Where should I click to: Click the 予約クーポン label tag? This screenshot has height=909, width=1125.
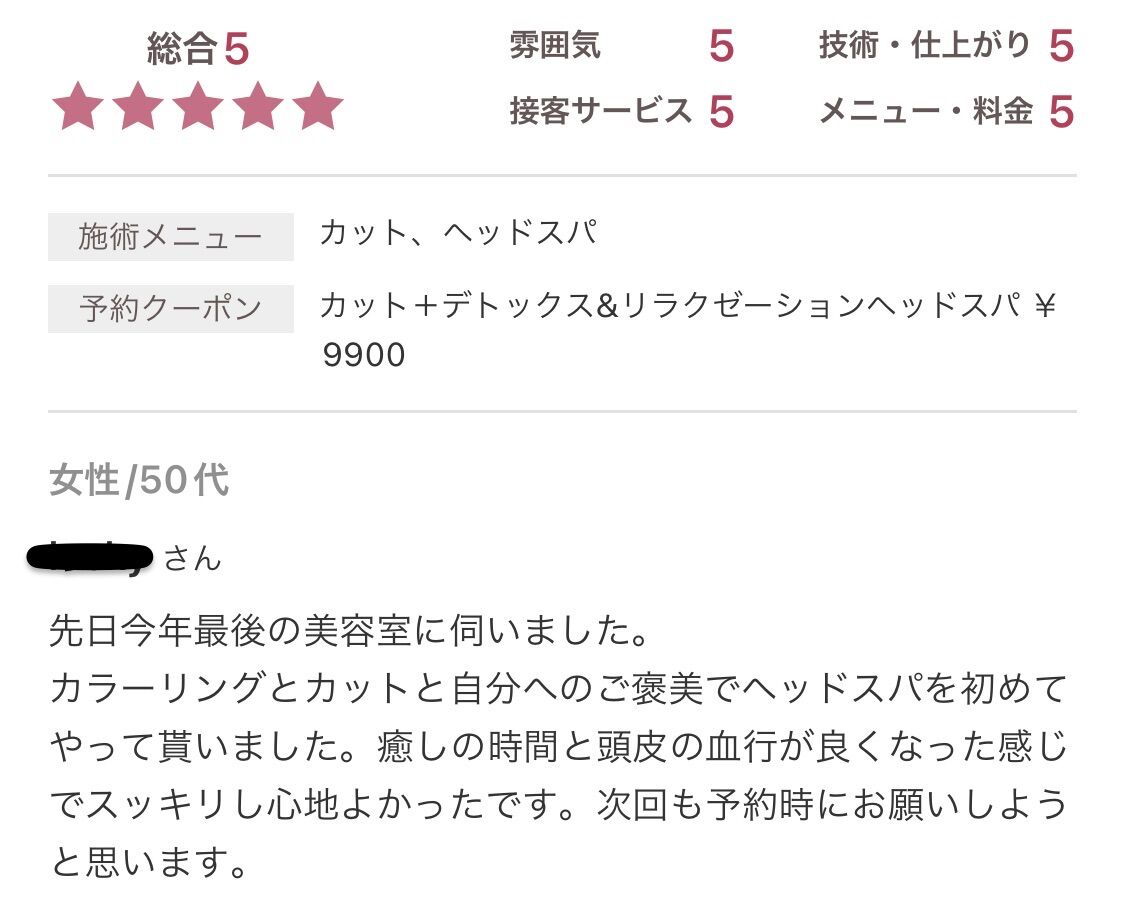[x=171, y=309]
